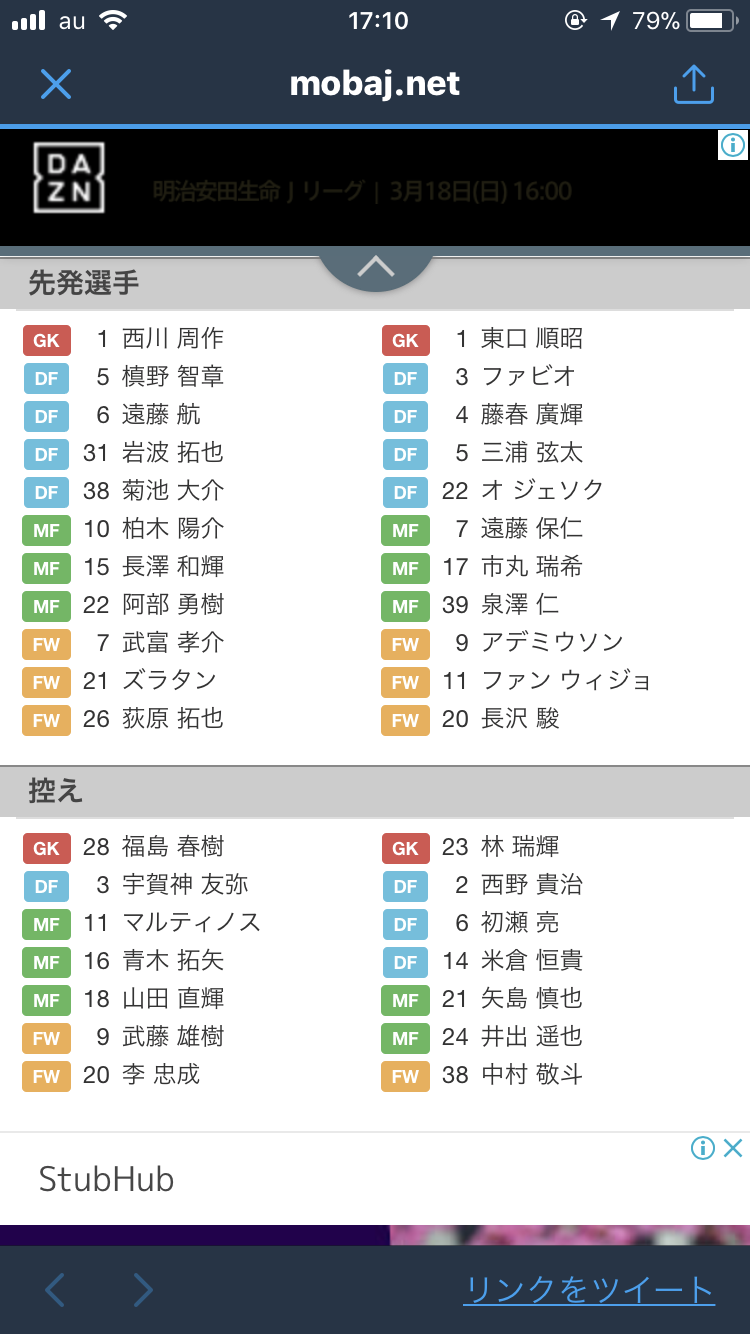The width and height of the screenshot is (750, 1334).
Task: Tap the share icon in header
Action: coord(693,85)
